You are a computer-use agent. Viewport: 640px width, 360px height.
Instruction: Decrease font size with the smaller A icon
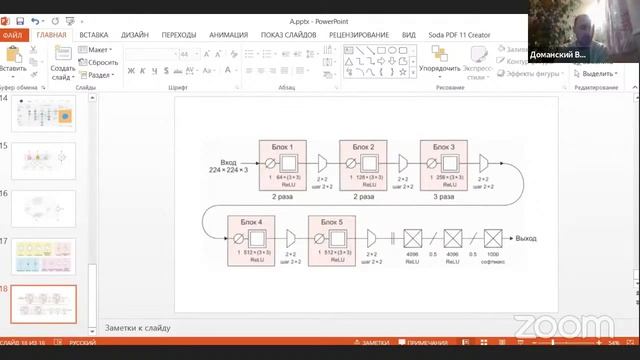(218, 54)
